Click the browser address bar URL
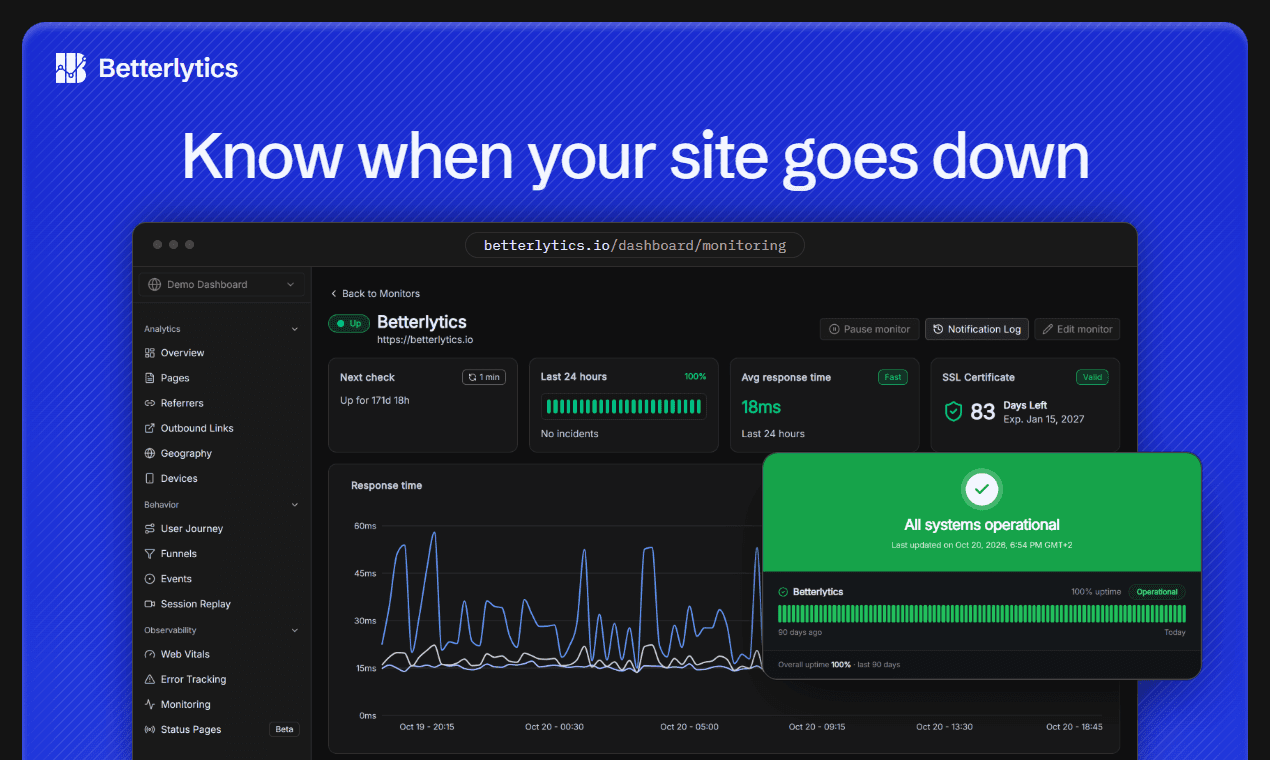1270x760 pixels. click(635, 245)
